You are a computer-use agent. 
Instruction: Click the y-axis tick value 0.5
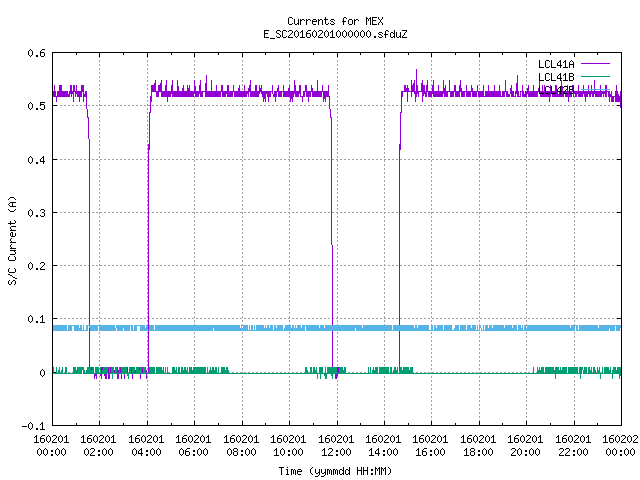[36, 106]
